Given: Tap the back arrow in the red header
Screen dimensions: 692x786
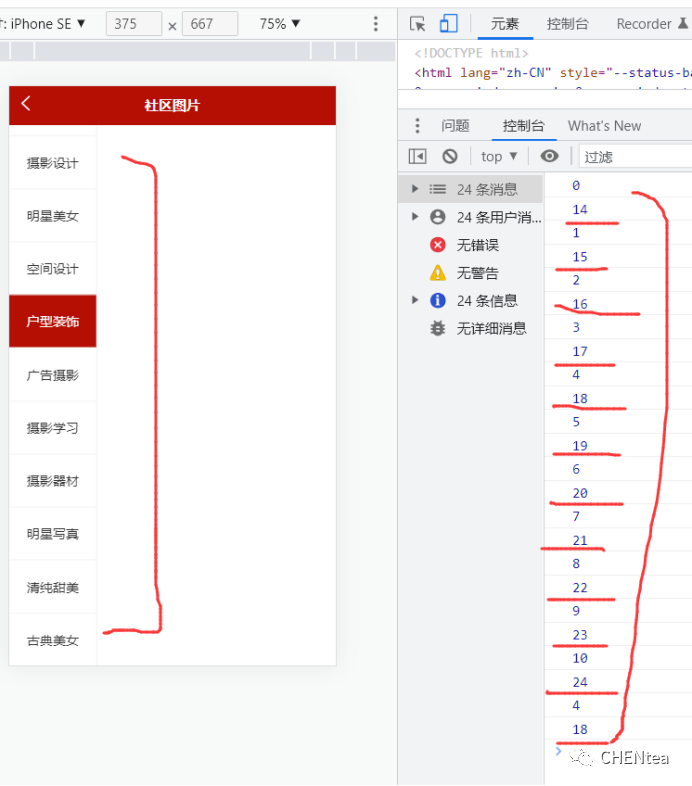Looking at the screenshot, I should pos(26,104).
